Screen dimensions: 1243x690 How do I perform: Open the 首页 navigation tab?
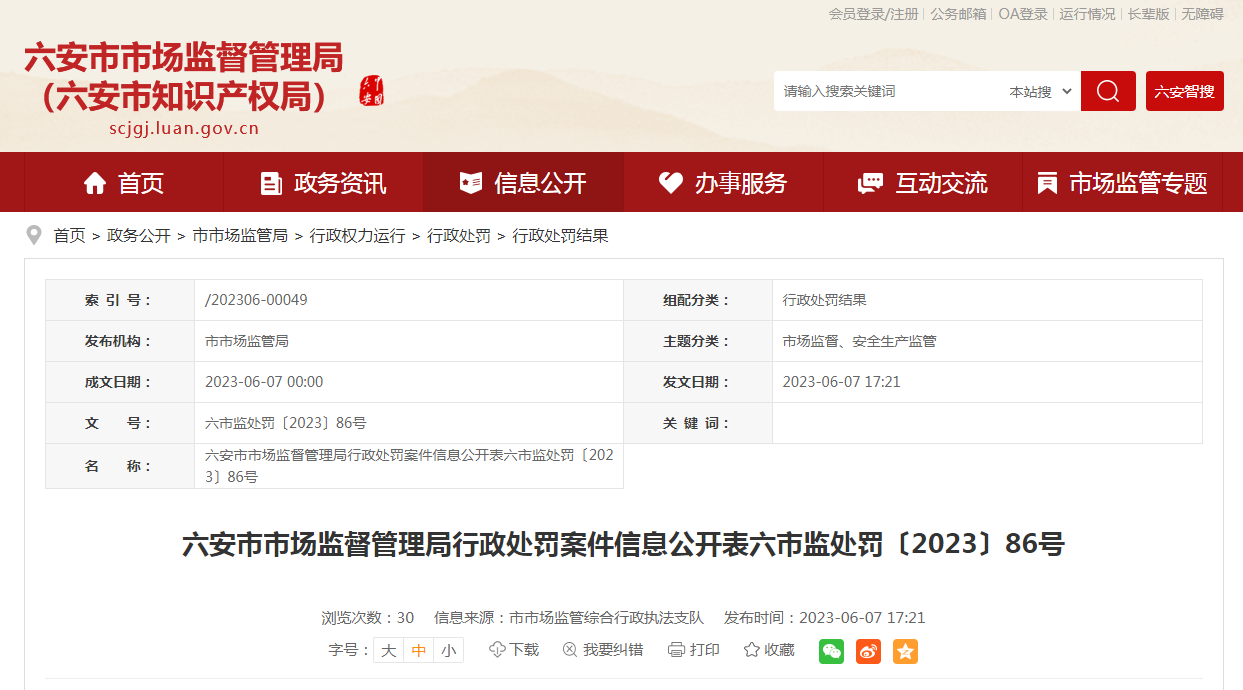tap(124, 183)
